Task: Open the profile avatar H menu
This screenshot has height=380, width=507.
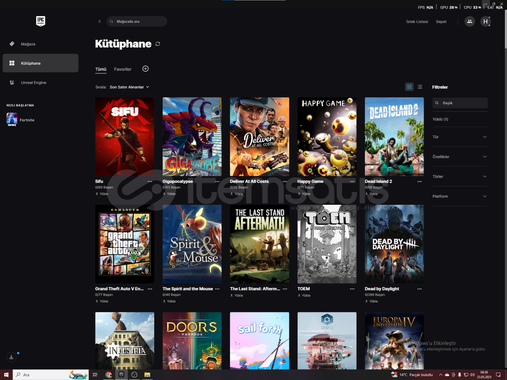Action: pos(485,22)
